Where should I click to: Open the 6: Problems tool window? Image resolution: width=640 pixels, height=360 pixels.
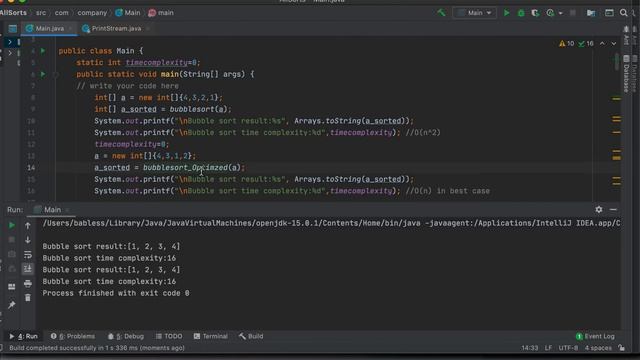(73, 336)
